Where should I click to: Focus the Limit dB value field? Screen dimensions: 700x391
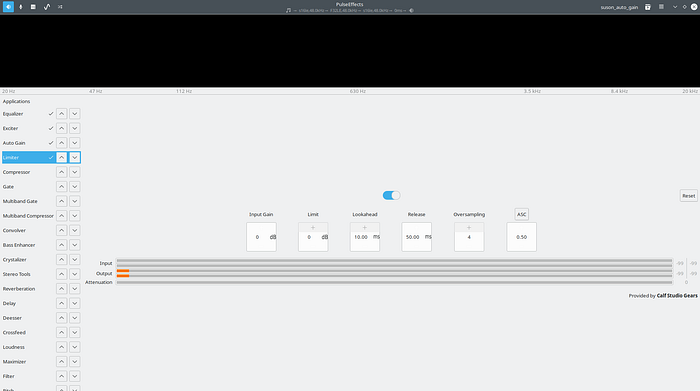click(313, 237)
